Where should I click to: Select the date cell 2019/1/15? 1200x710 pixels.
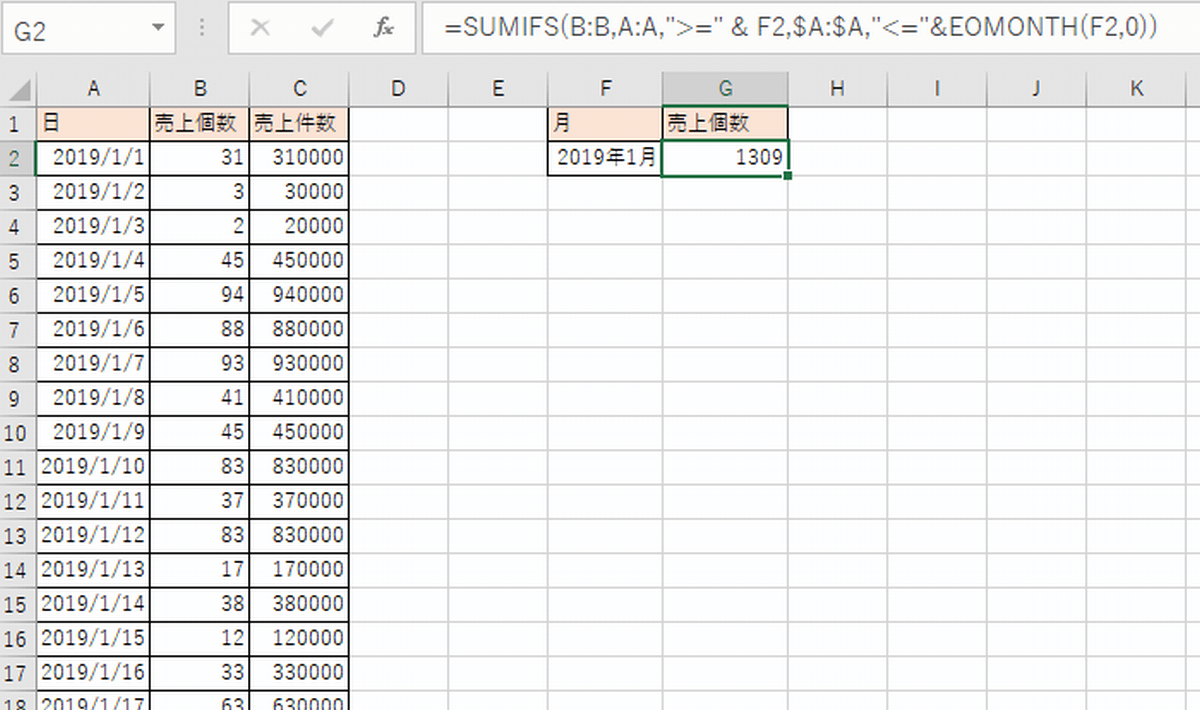point(93,637)
